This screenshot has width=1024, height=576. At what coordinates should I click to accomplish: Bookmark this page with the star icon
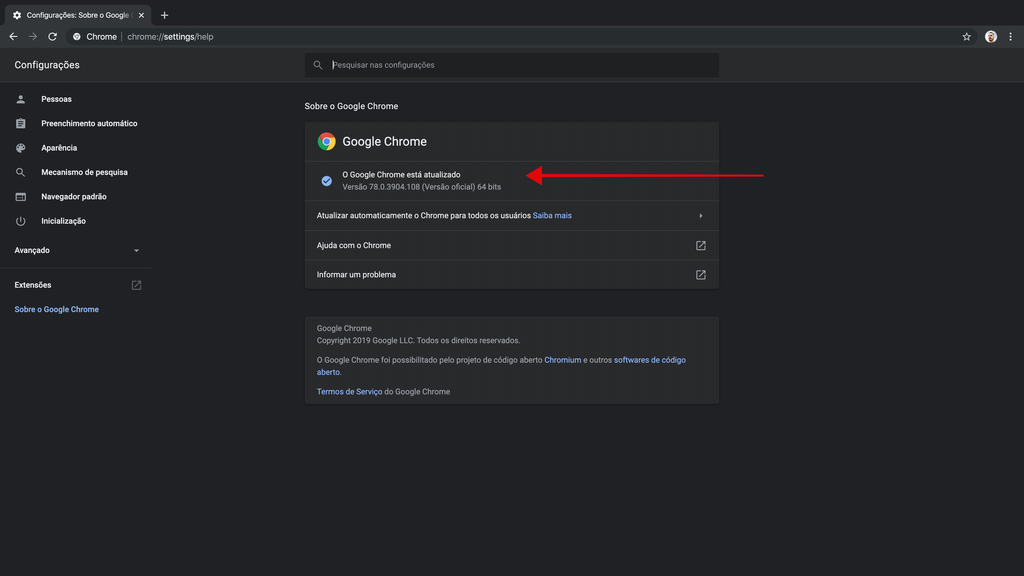[x=967, y=37]
